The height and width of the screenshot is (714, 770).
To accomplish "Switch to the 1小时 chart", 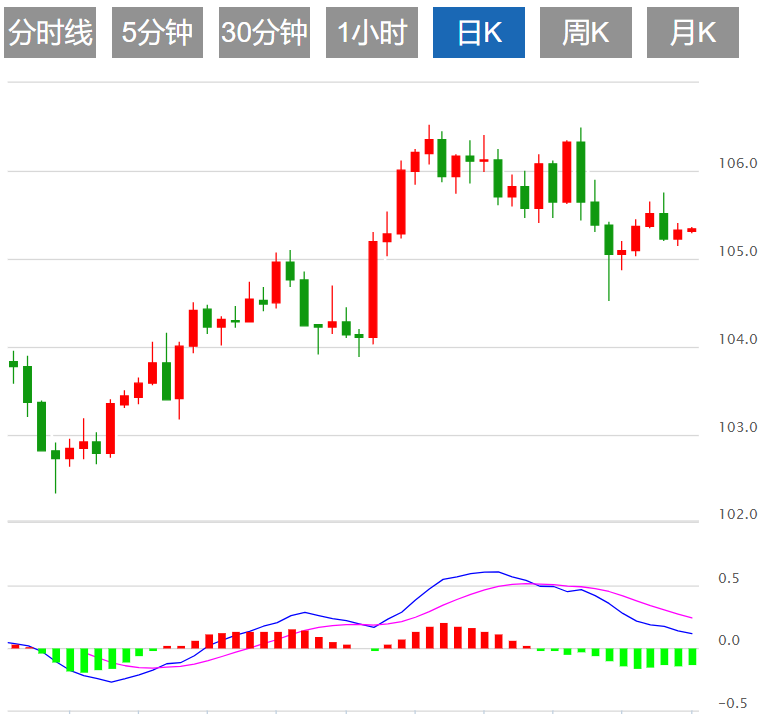I will (372, 32).
